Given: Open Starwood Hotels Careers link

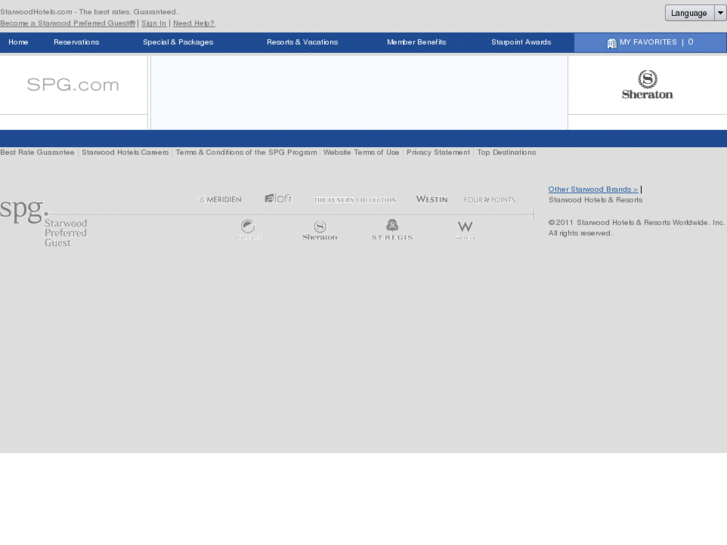Looking at the screenshot, I should click(x=125, y=152).
